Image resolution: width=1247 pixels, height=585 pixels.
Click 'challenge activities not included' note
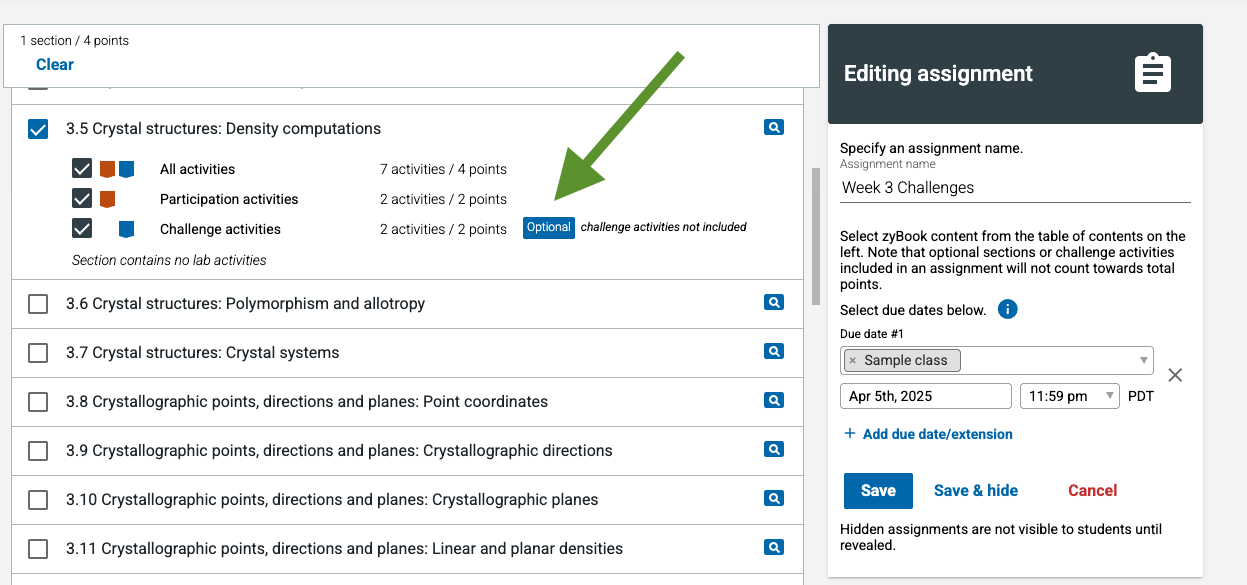(x=664, y=227)
